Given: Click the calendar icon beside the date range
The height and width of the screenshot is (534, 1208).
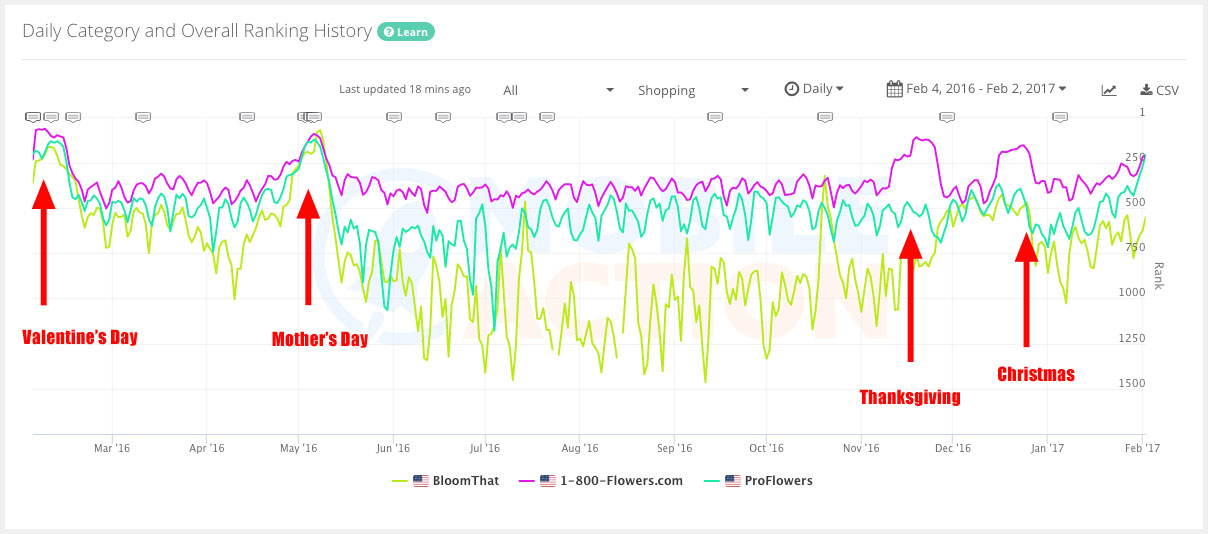Looking at the screenshot, I should coord(895,89).
